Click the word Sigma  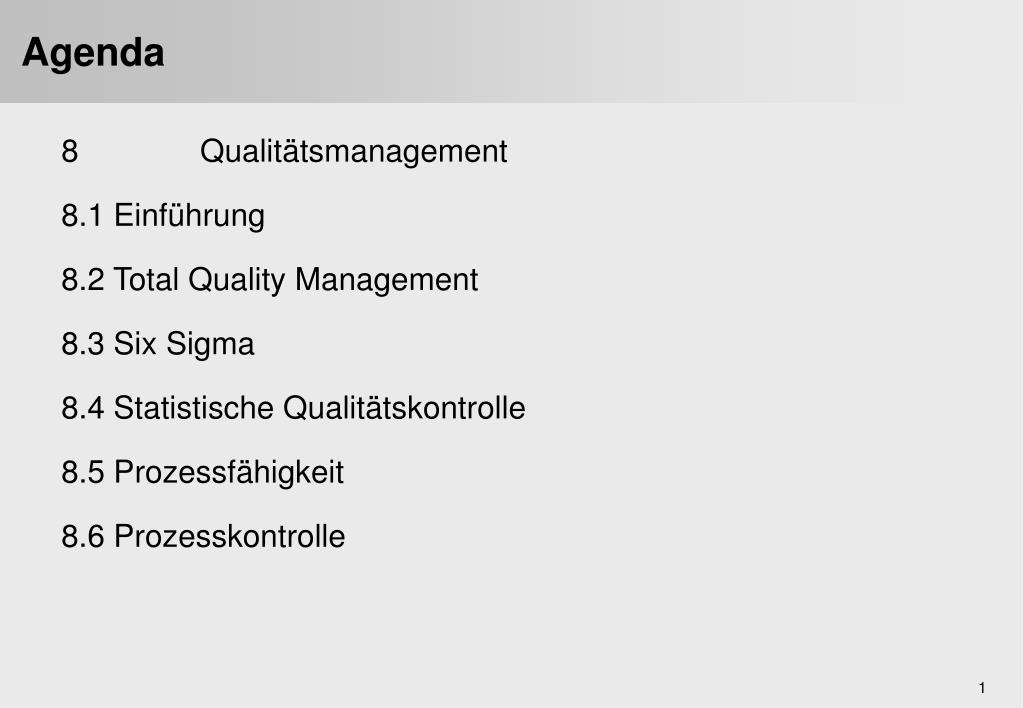(x=210, y=345)
